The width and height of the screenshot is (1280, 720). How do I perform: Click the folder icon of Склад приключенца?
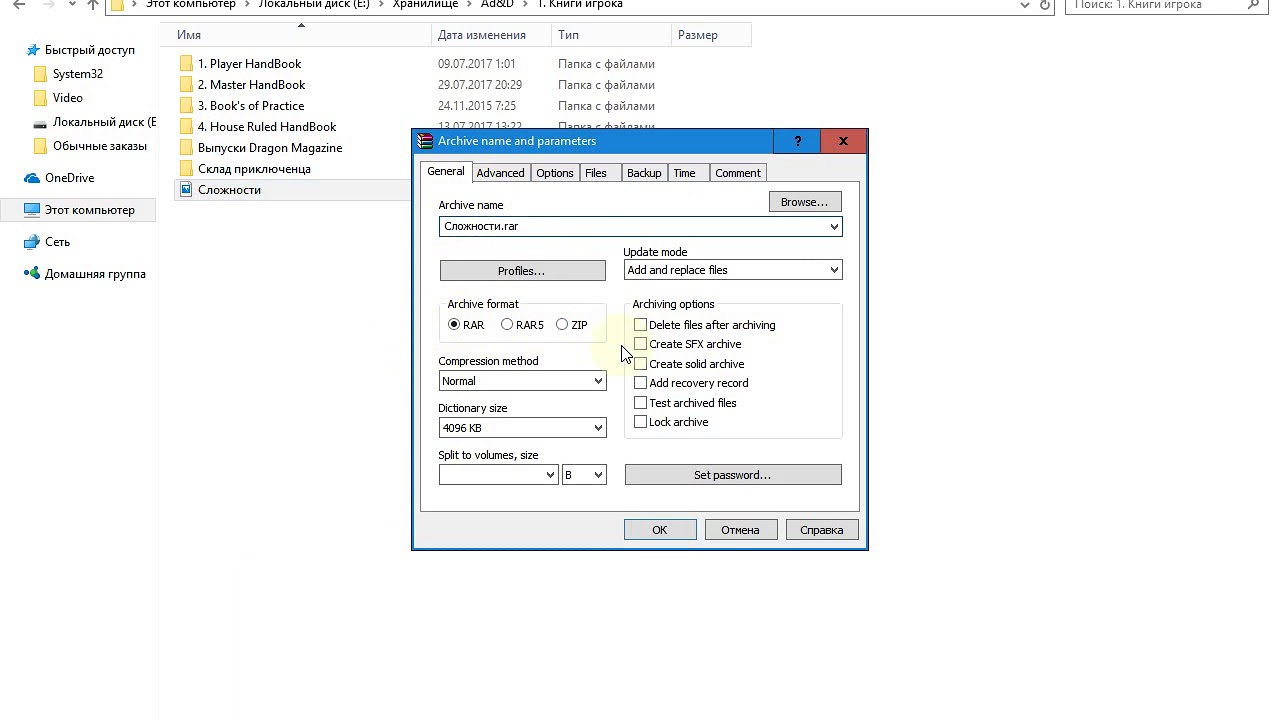click(186, 169)
